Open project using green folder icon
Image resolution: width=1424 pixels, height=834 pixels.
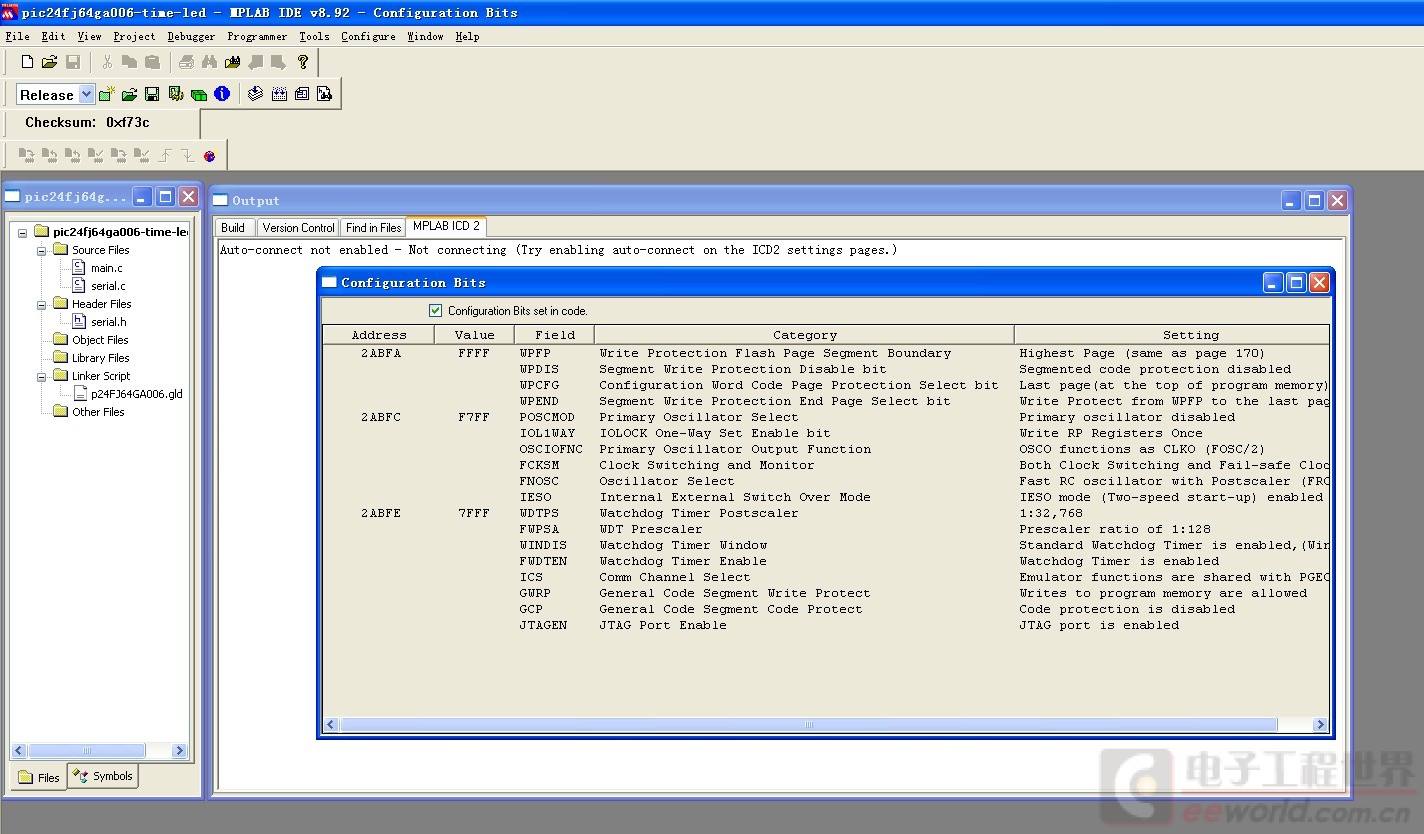129,94
